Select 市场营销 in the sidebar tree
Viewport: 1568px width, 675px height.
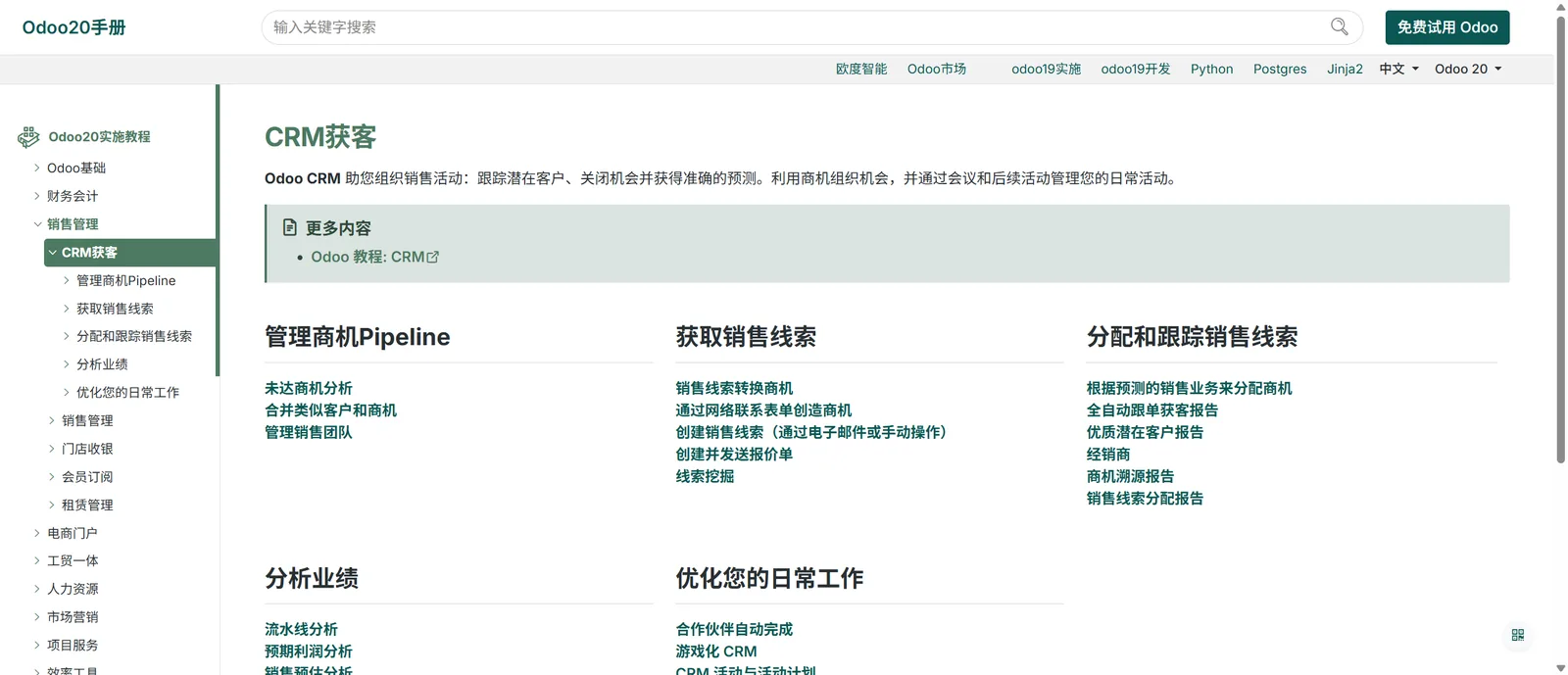tap(73, 617)
